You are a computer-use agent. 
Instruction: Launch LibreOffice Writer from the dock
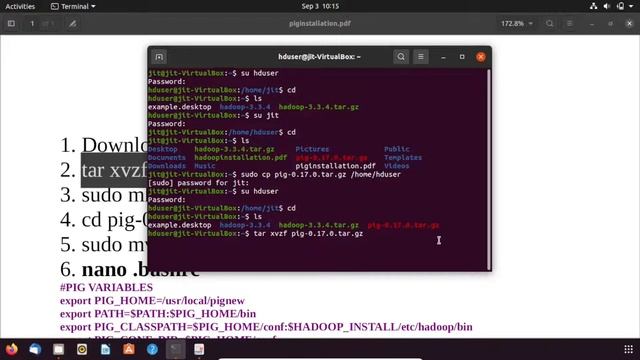105,349
